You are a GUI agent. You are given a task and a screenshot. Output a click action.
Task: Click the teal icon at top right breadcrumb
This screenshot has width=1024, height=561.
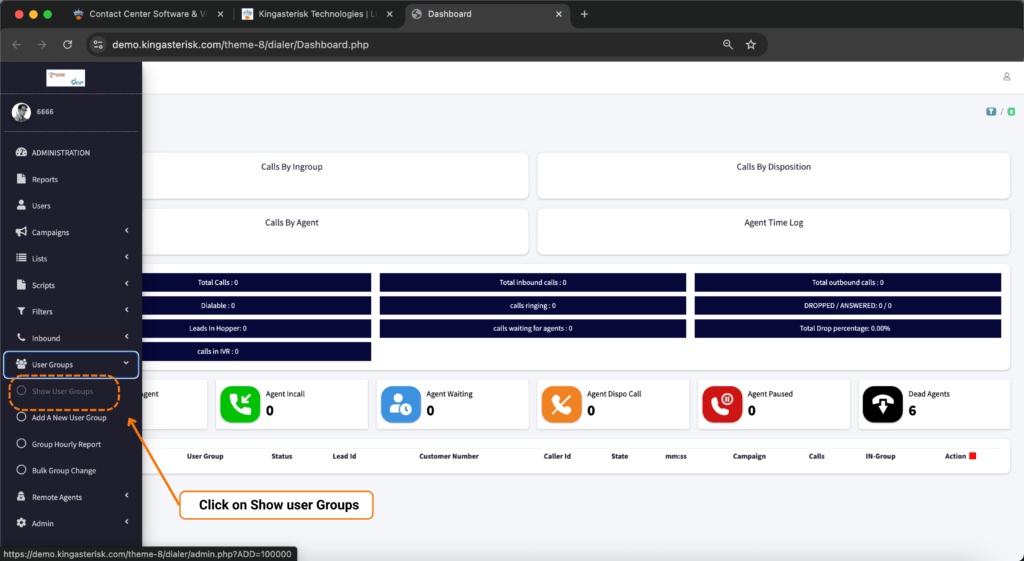(991, 112)
